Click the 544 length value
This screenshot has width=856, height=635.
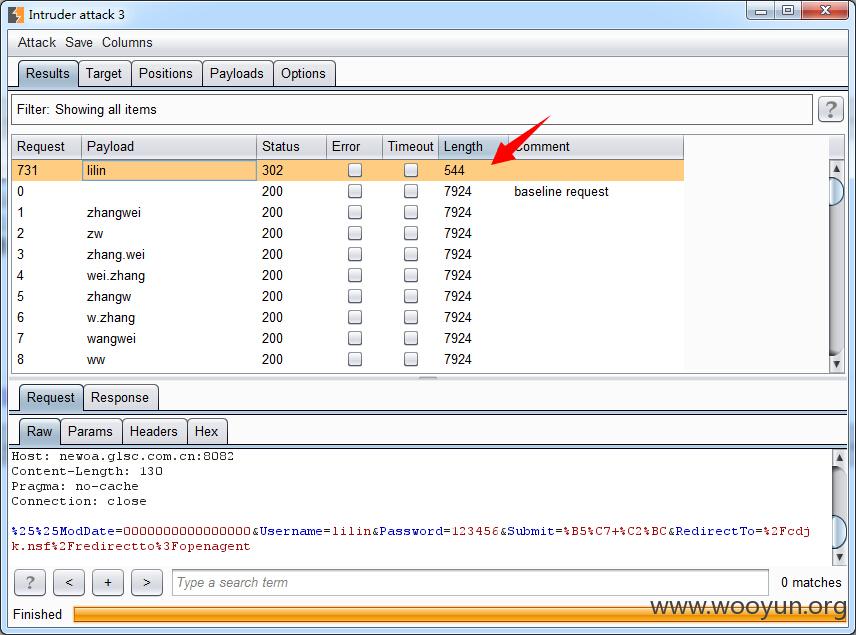click(x=454, y=170)
